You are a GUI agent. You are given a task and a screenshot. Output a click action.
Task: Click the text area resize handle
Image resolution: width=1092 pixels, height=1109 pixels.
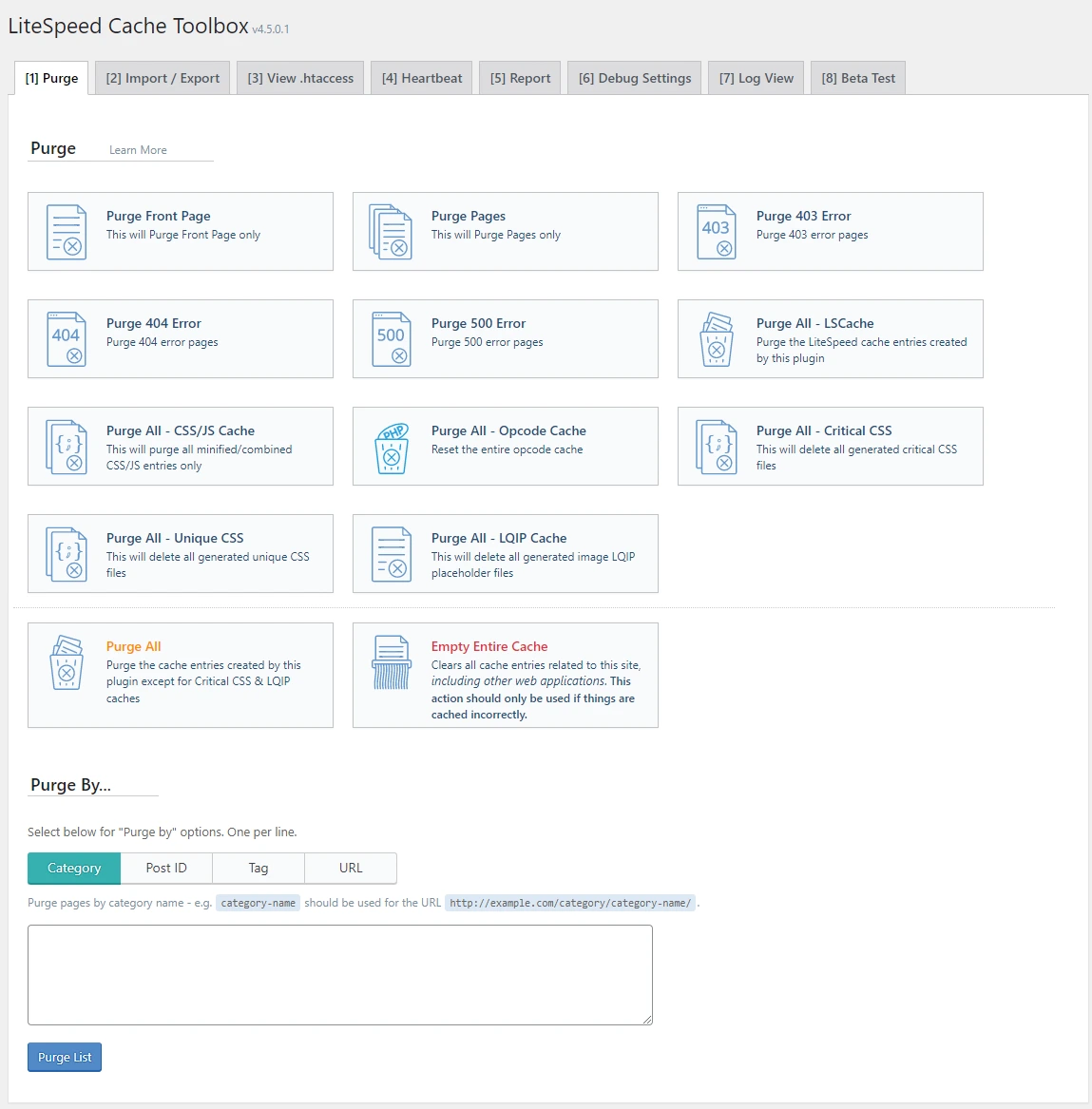647,1020
